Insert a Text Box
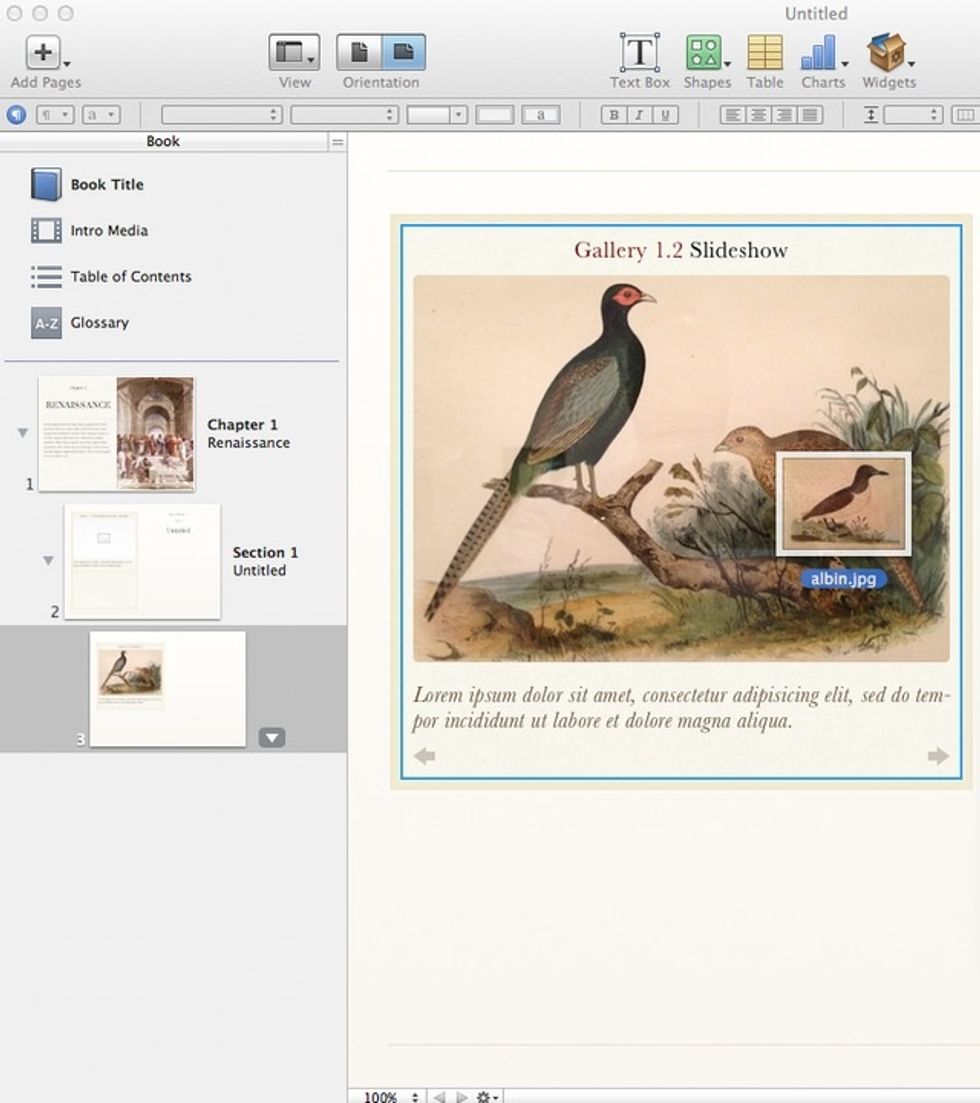980x1103 pixels. 639,53
